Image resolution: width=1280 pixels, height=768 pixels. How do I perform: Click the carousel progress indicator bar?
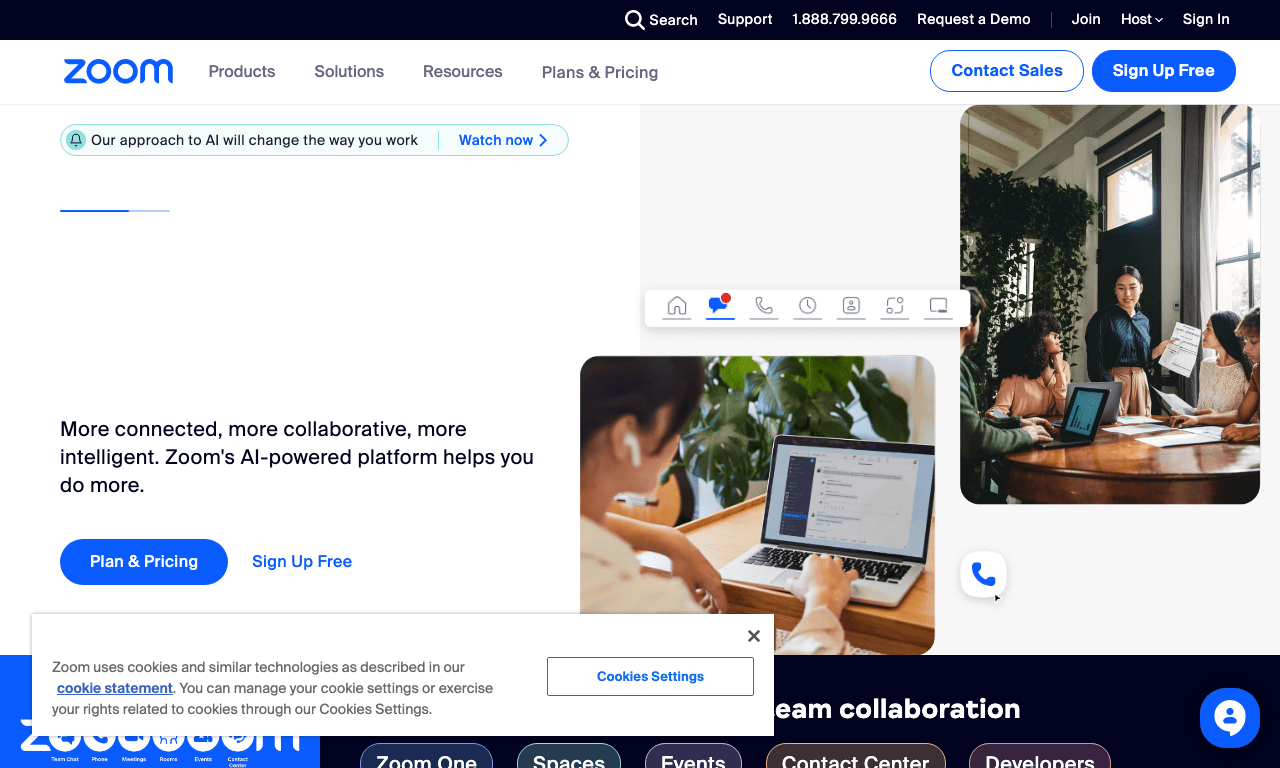[x=115, y=211]
